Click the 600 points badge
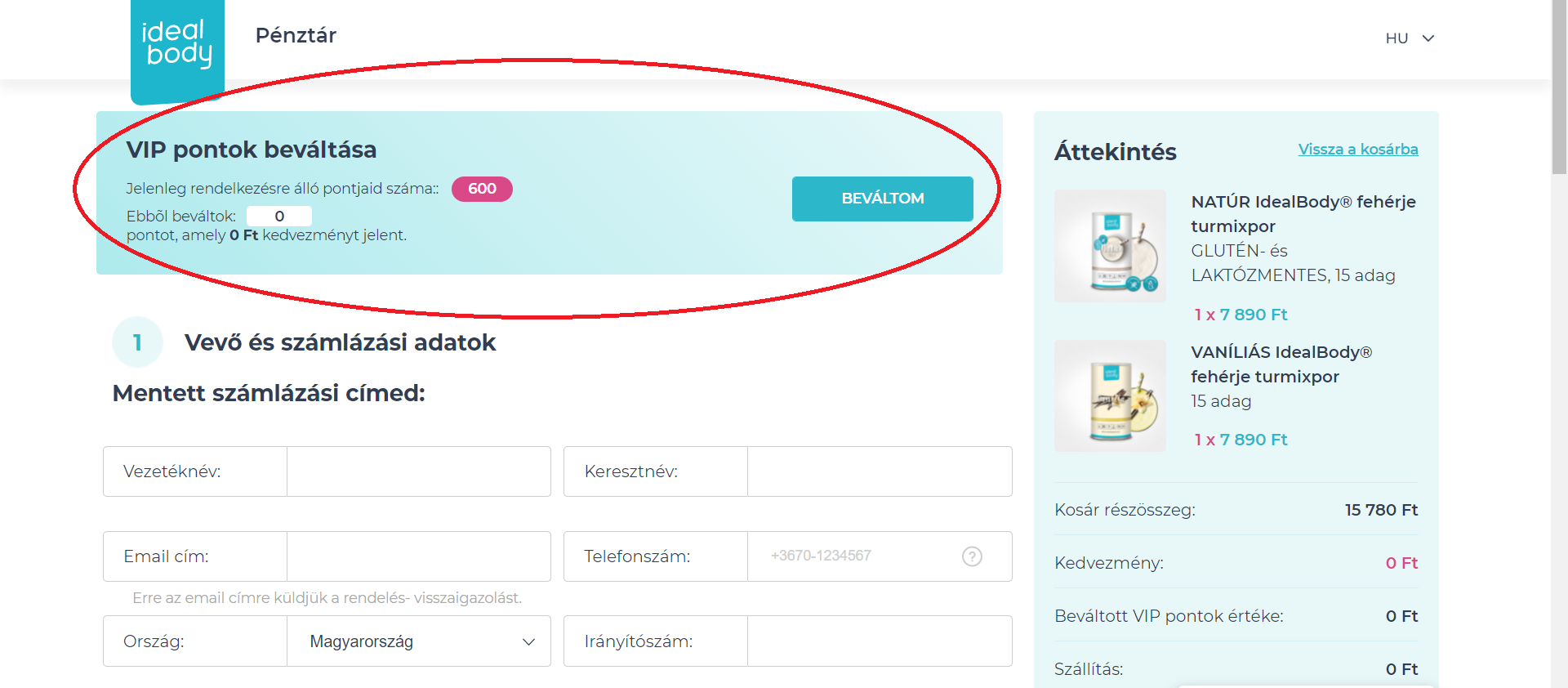 (x=482, y=189)
